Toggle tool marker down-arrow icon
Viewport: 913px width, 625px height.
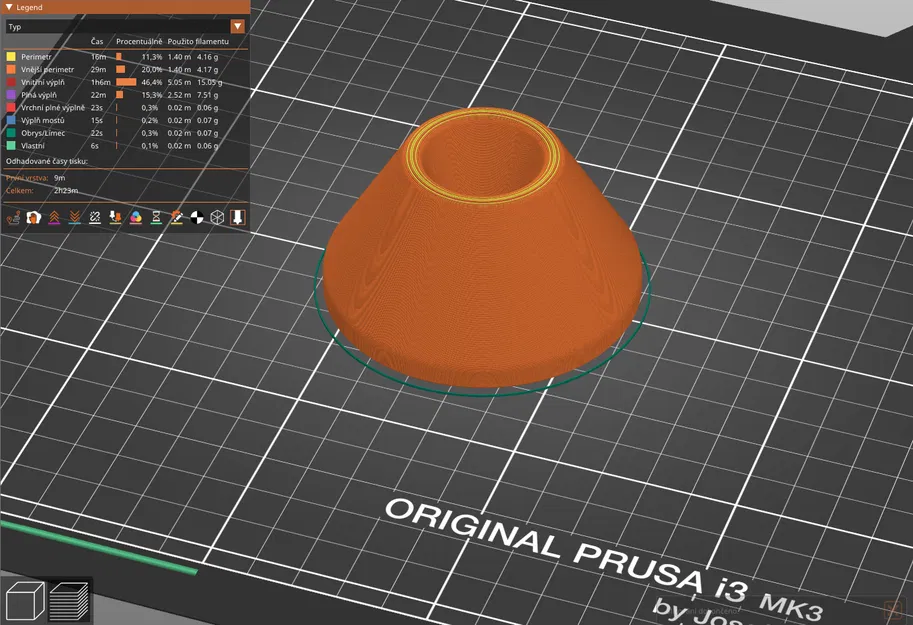(238, 218)
